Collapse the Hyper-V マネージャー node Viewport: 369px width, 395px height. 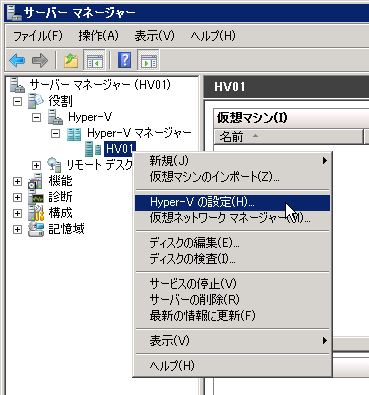click(55, 133)
